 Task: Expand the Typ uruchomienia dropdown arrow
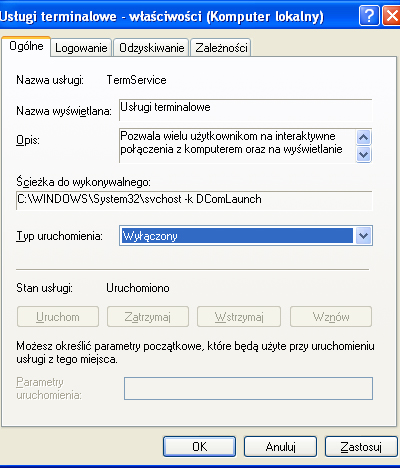[x=363, y=236]
